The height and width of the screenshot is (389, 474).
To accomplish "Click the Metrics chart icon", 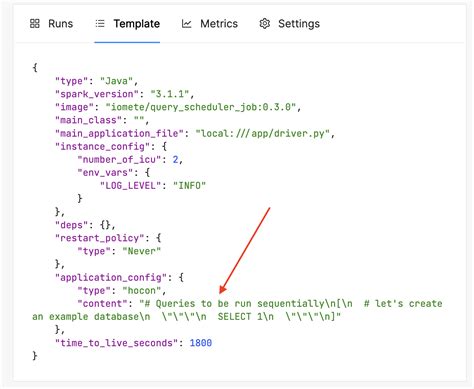I will [186, 24].
